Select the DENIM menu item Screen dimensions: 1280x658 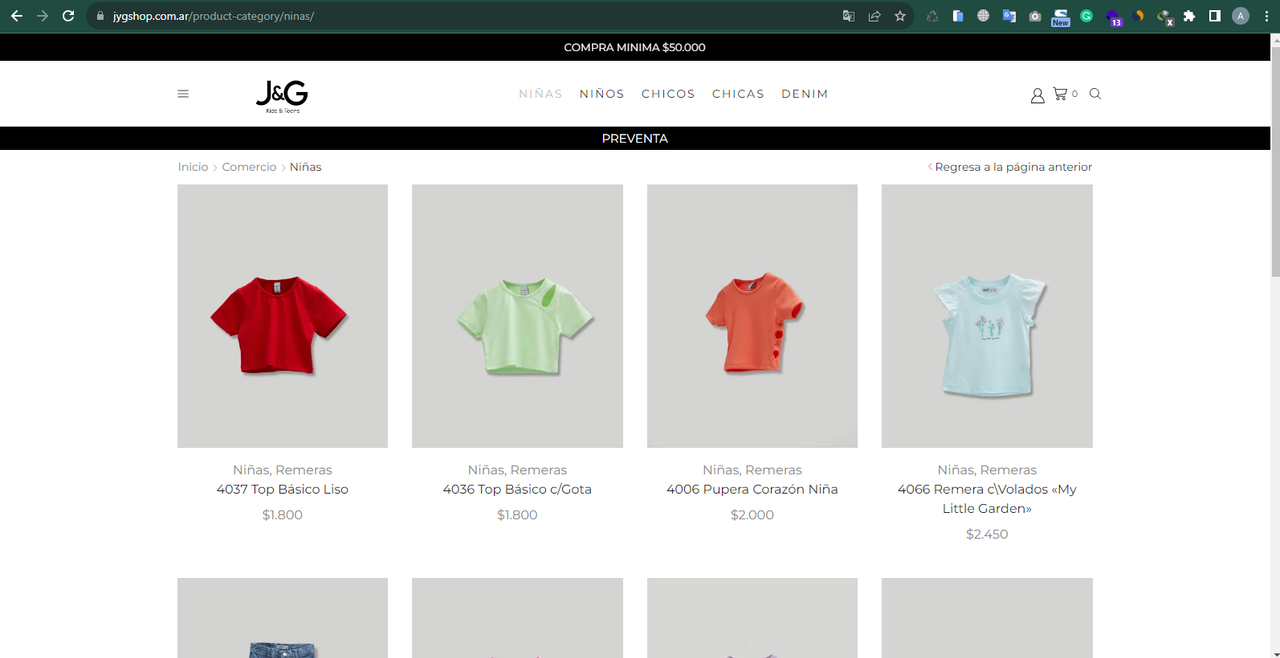point(805,94)
